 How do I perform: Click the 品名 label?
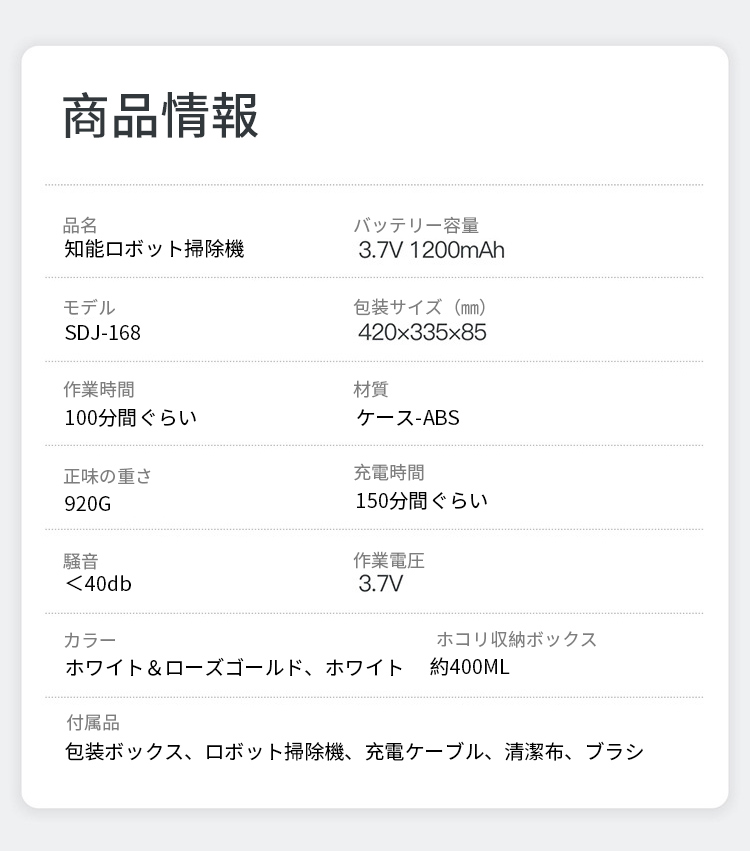point(80,226)
